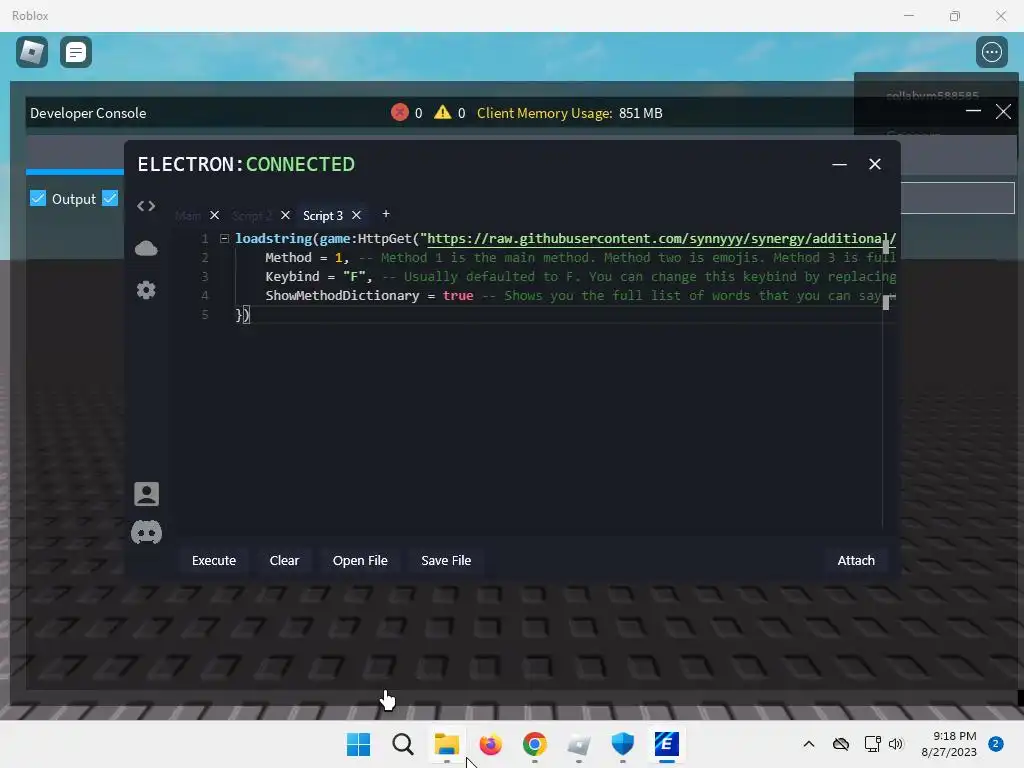Open the Electron Discord icon

click(146, 533)
